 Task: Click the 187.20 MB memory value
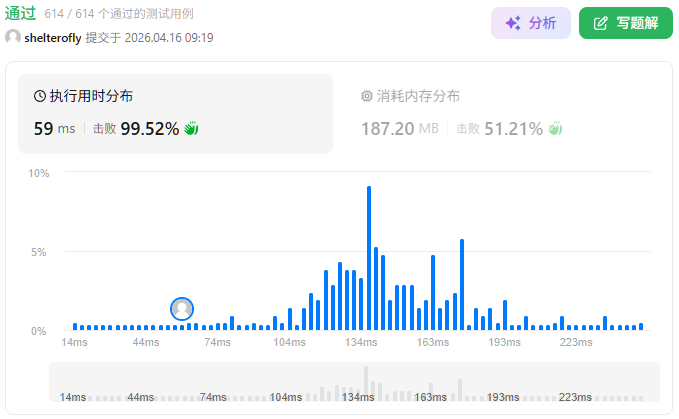[400, 129]
